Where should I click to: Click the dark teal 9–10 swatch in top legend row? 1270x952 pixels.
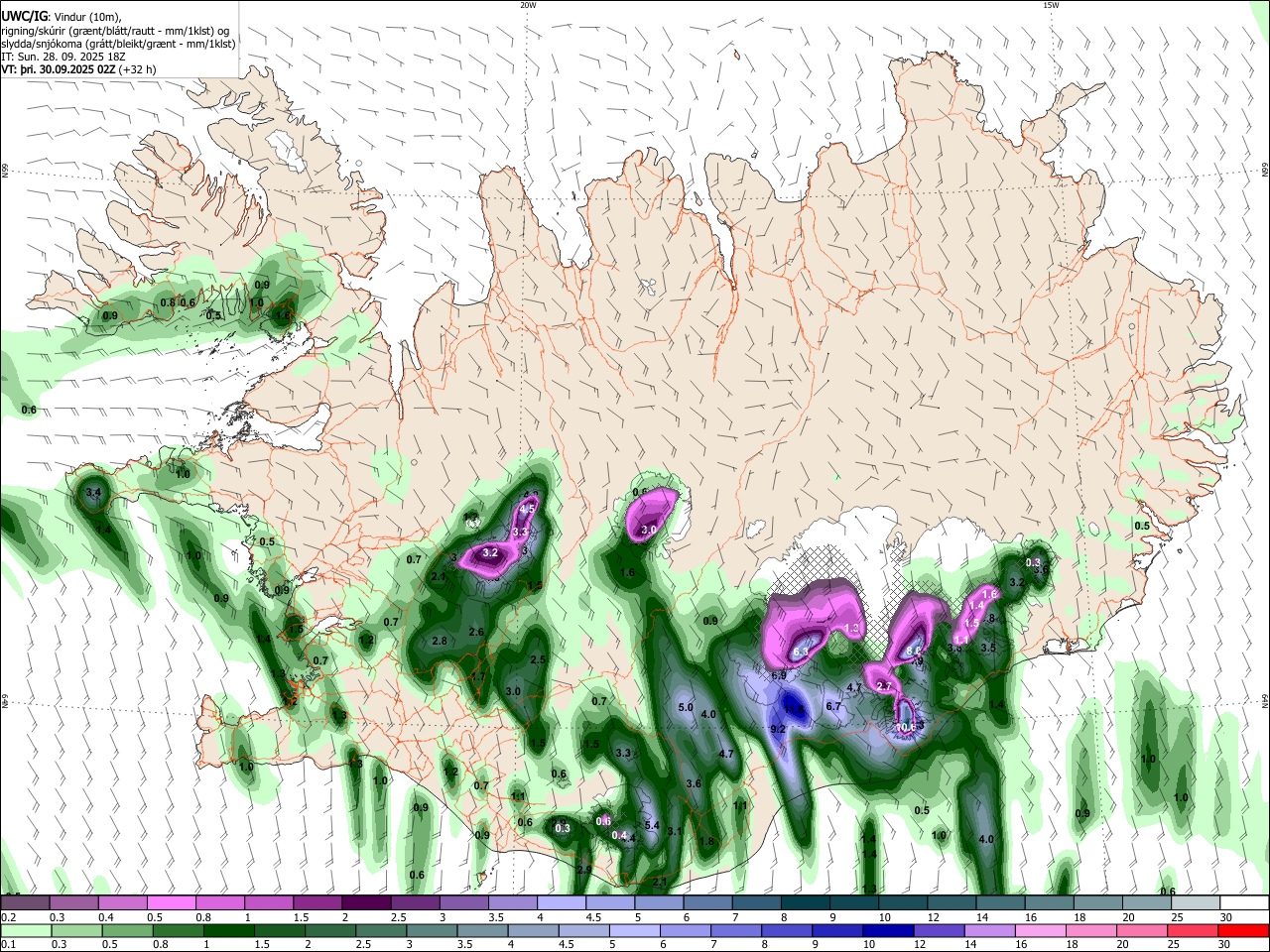point(853,902)
